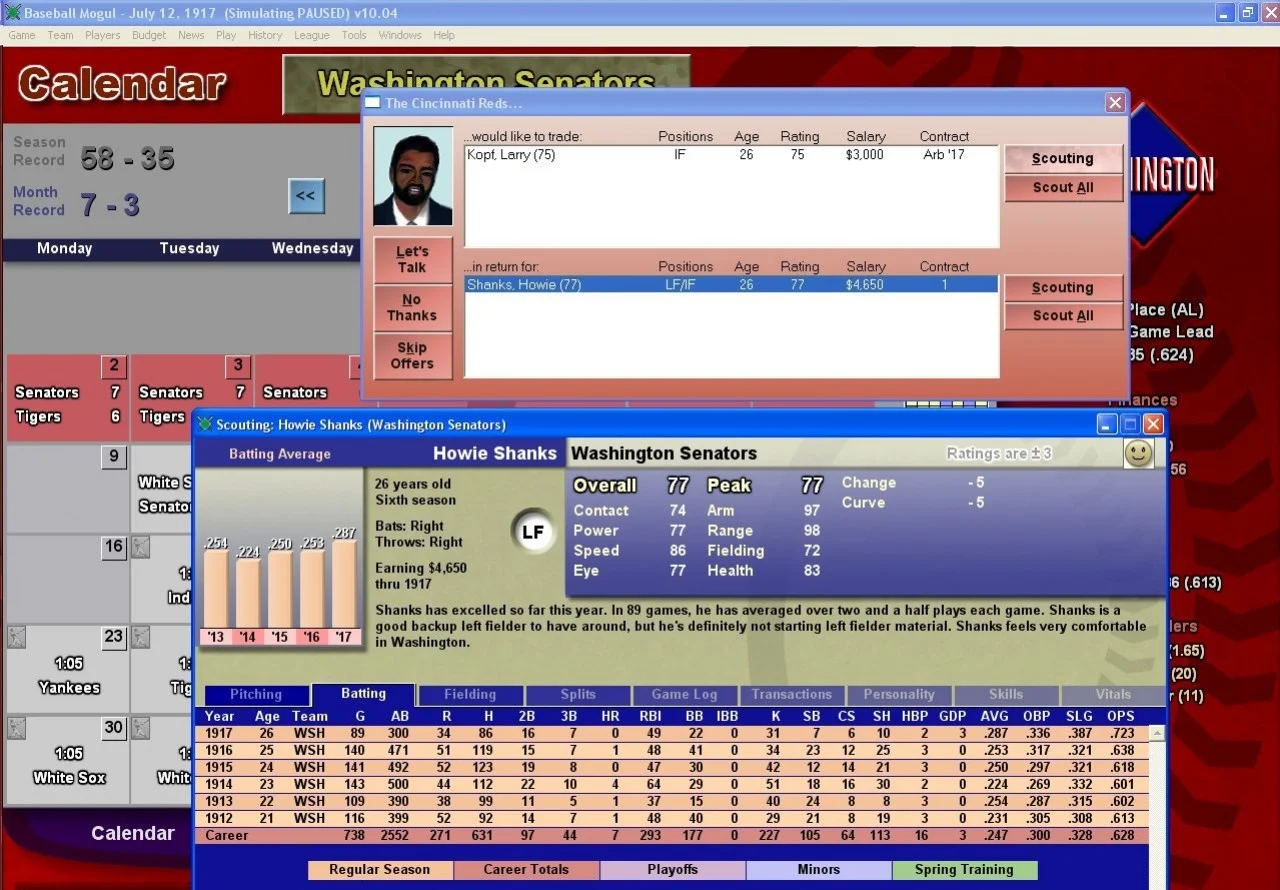Click the Scouting window title icon
1280x890 pixels.
(x=205, y=424)
